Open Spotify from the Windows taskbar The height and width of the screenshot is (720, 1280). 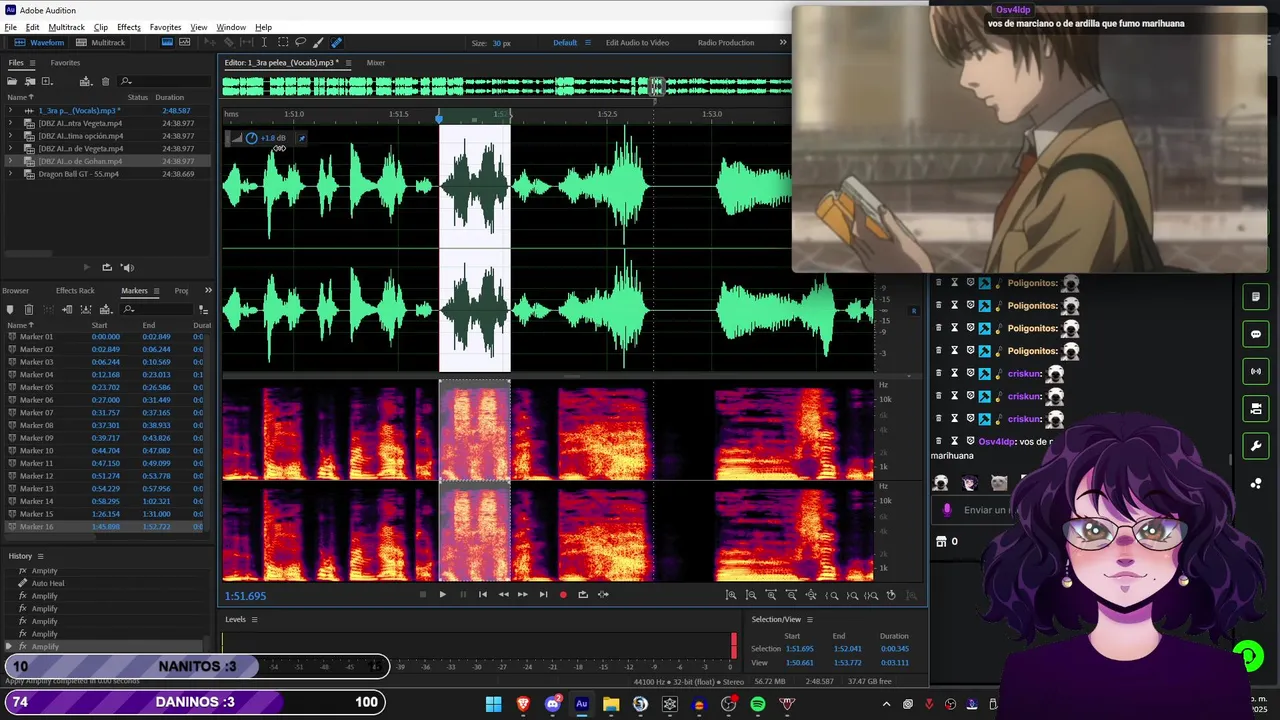pos(758,705)
